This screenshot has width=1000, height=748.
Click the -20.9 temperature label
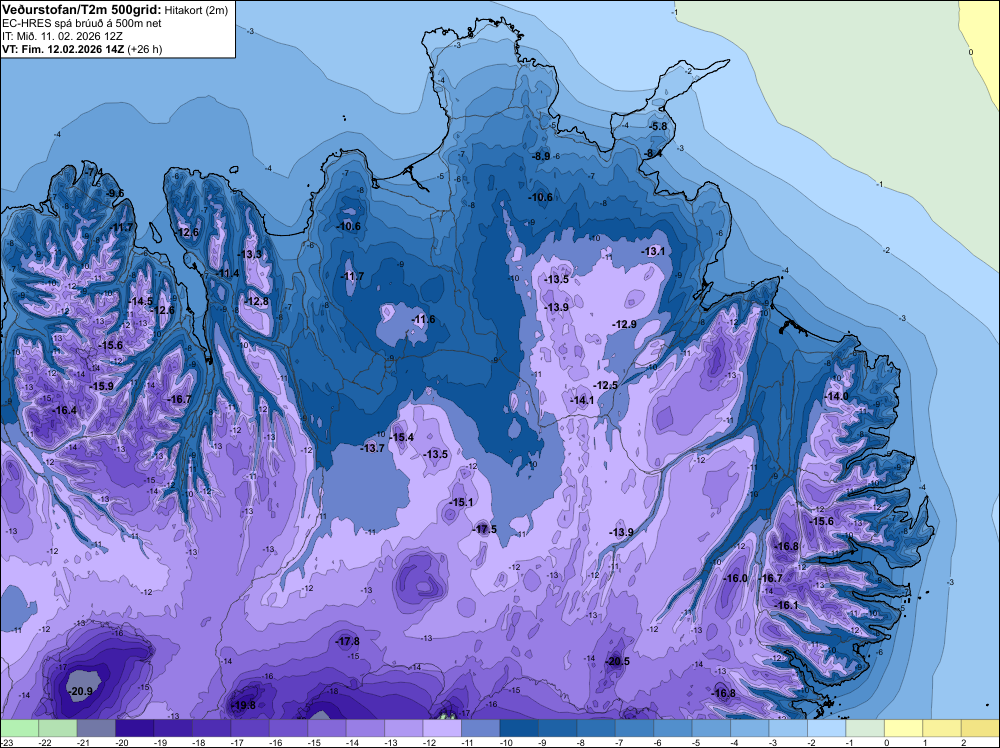[80, 691]
